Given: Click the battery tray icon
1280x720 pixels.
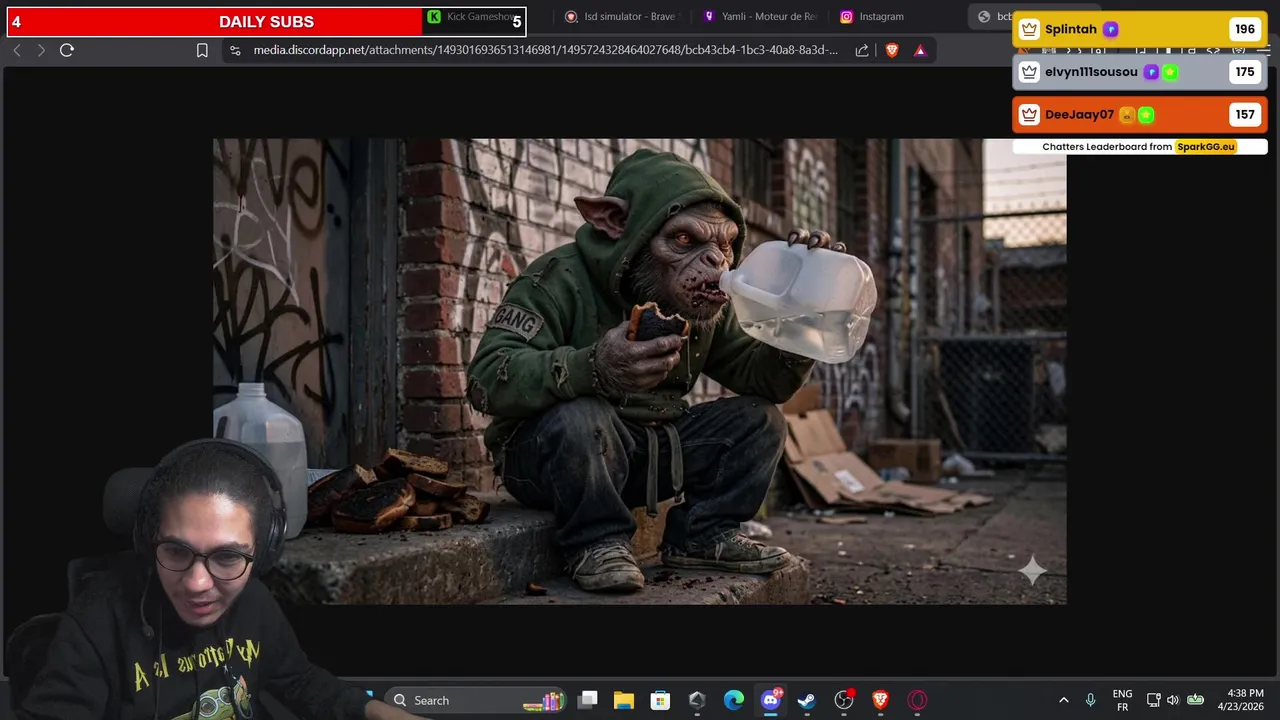Looking at the screenshot, I should click(x=1195, y=700).
